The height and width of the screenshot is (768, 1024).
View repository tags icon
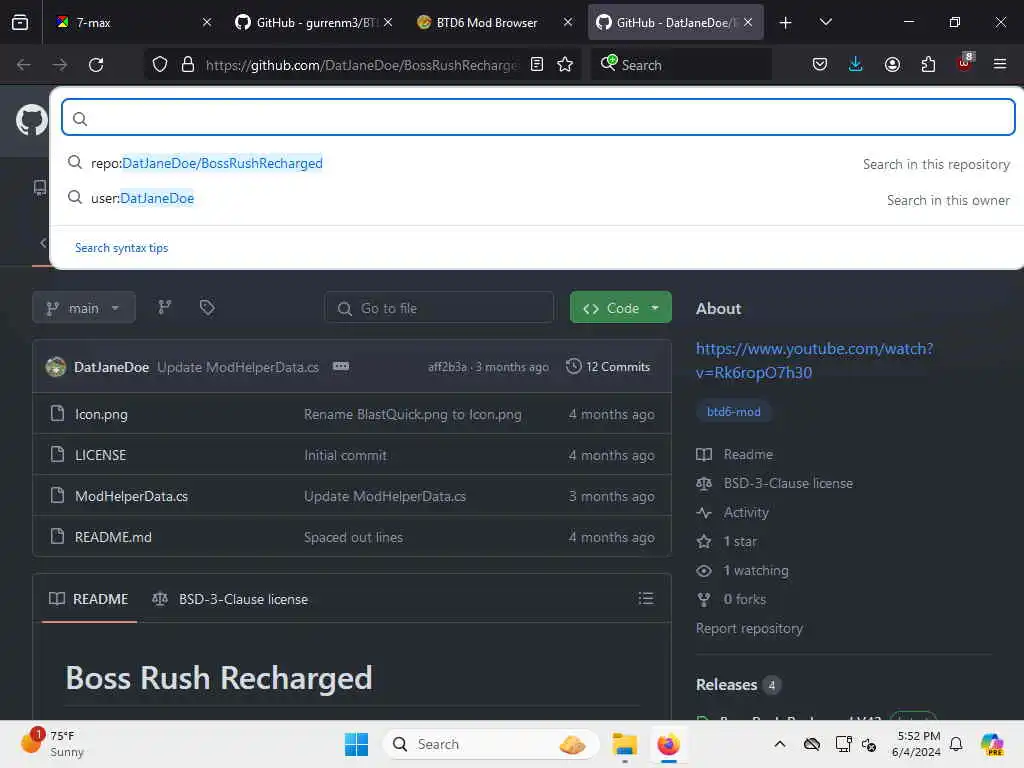coord(207,307)
